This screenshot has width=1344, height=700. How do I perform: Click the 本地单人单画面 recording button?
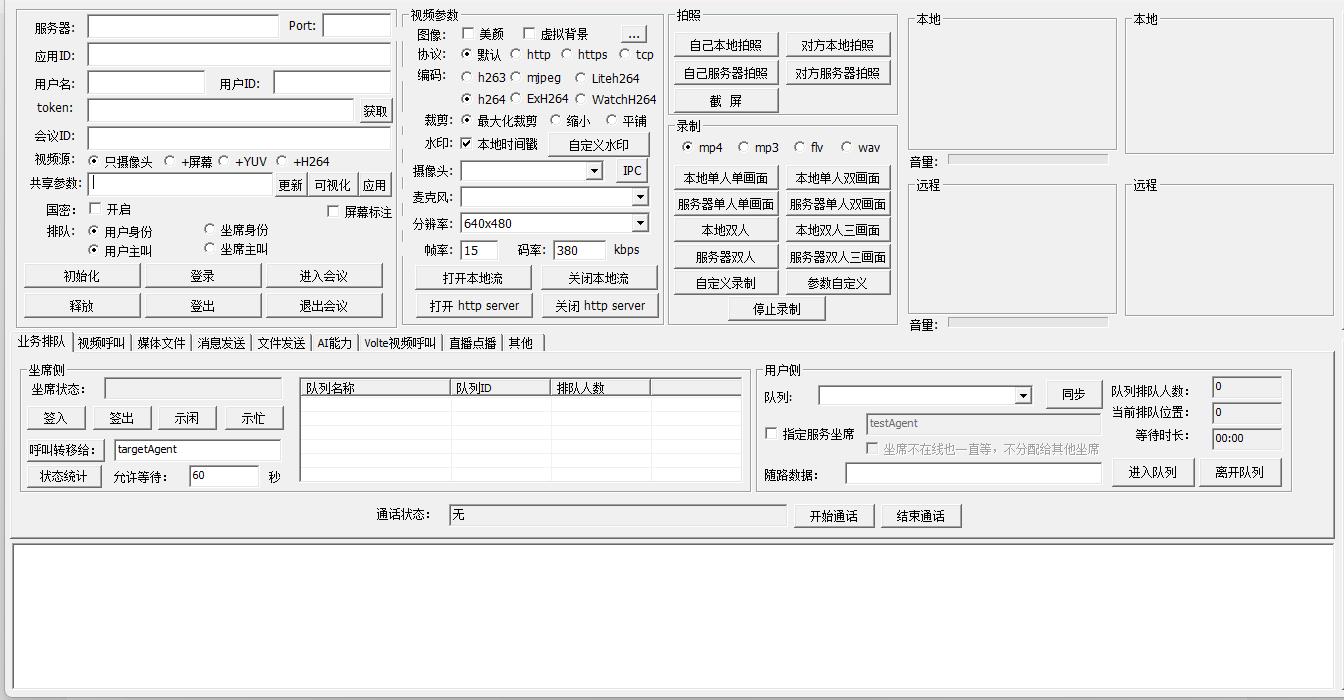[725, 178]
